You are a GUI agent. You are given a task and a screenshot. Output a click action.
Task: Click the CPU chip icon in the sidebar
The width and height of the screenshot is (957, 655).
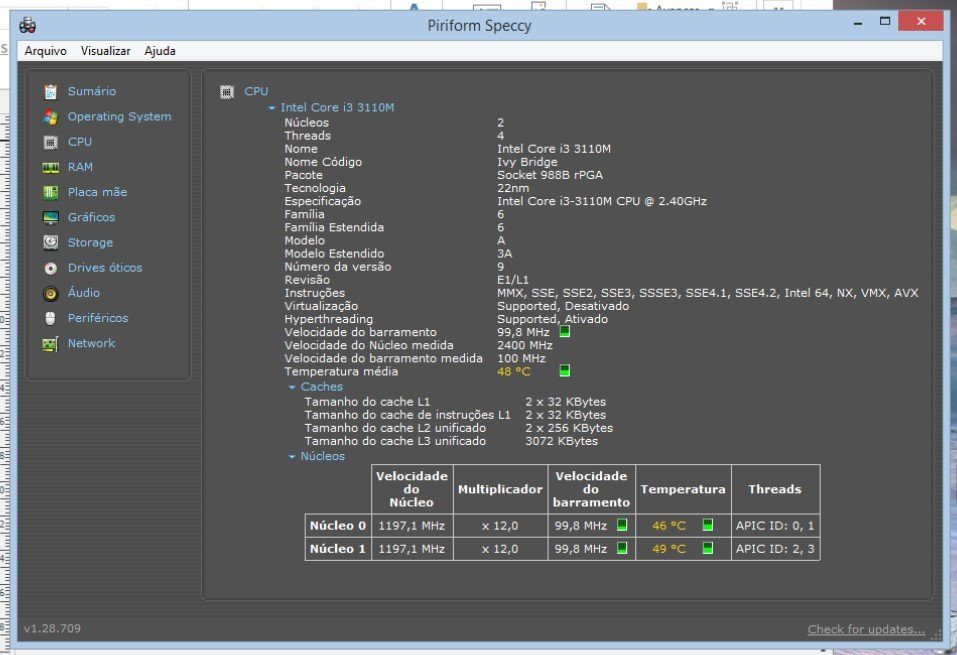click(x=51, y=142)
